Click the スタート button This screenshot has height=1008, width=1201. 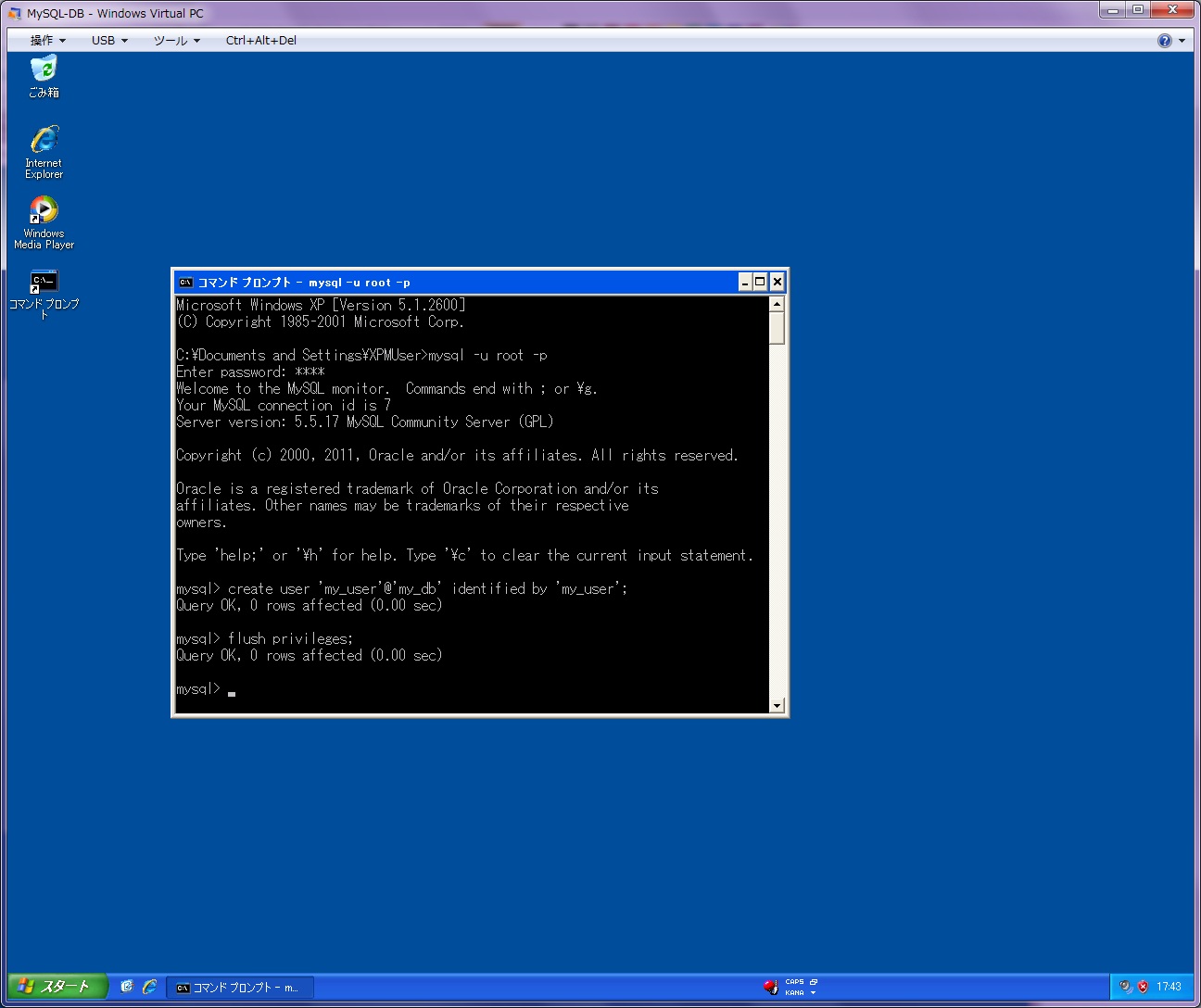point(57,987)
